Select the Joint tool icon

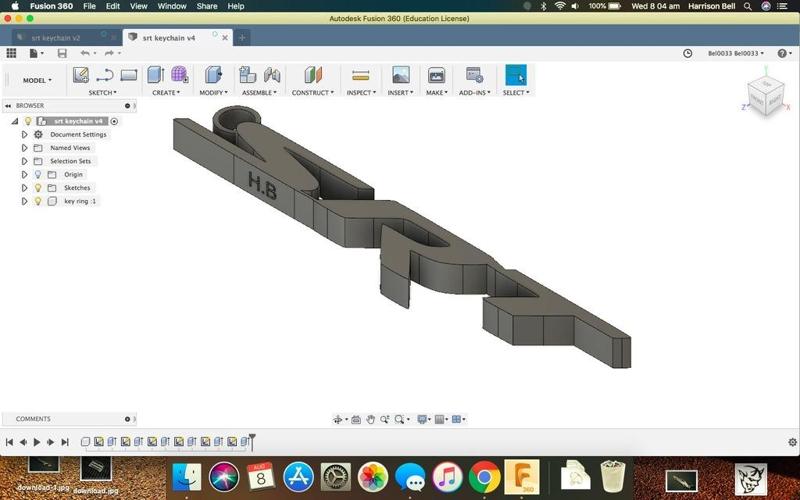272,76
